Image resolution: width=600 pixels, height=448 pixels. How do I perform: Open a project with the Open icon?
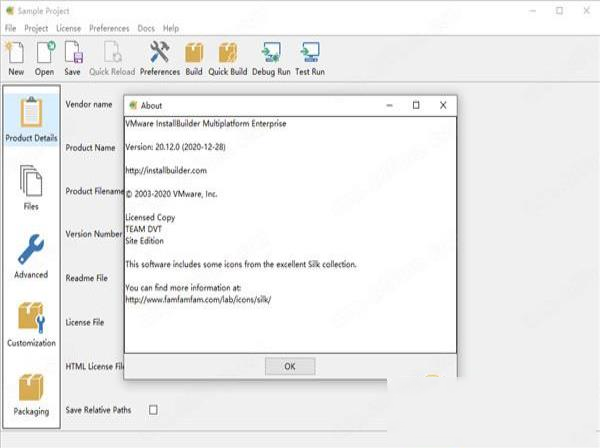45,56
